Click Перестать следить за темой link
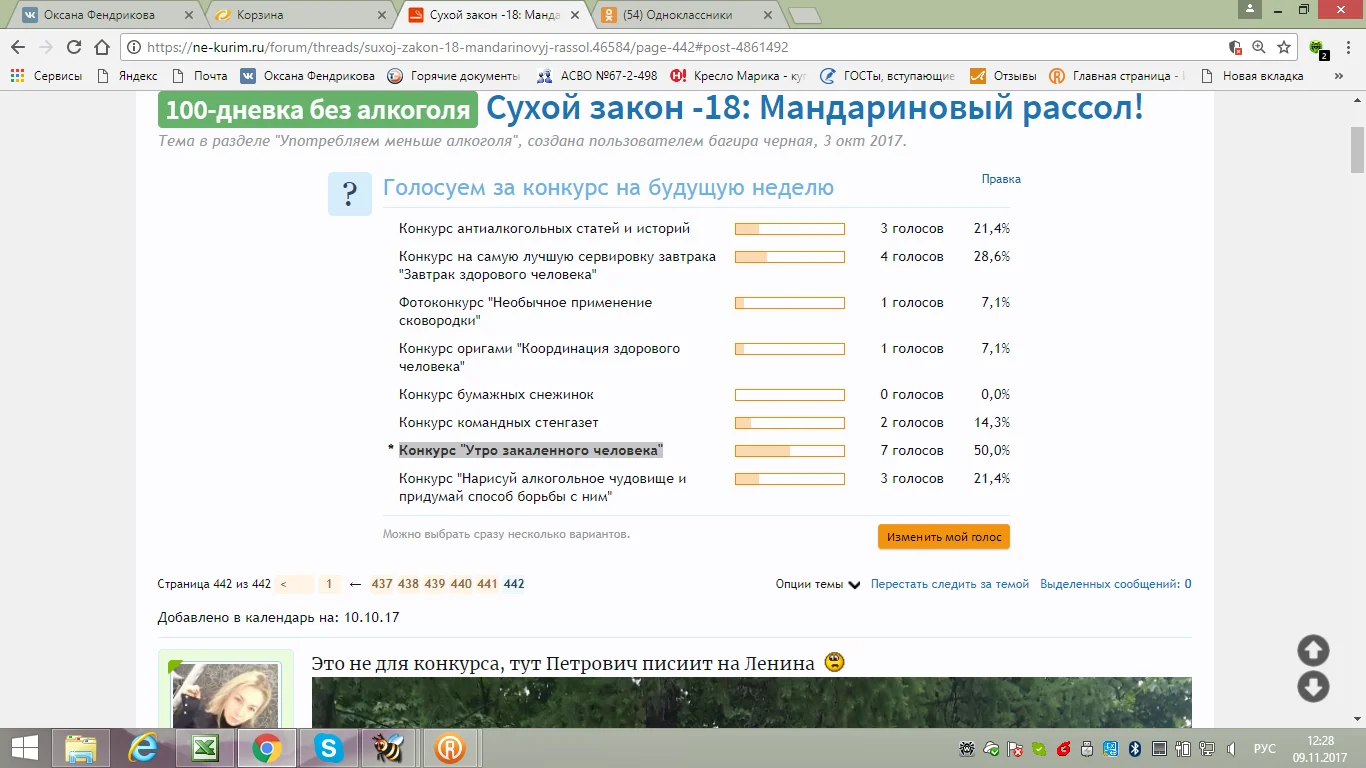Image resolution: width=1366 pixels, height=768 pixels. (x=950, y=584)
